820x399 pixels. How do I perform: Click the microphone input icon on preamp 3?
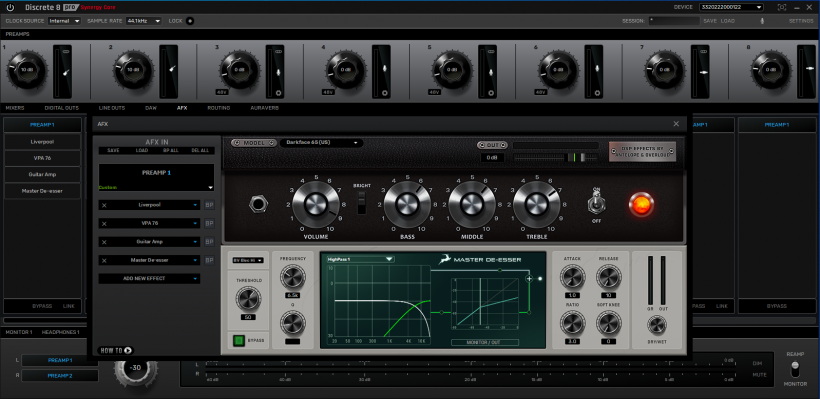click(x=279, y=70)
